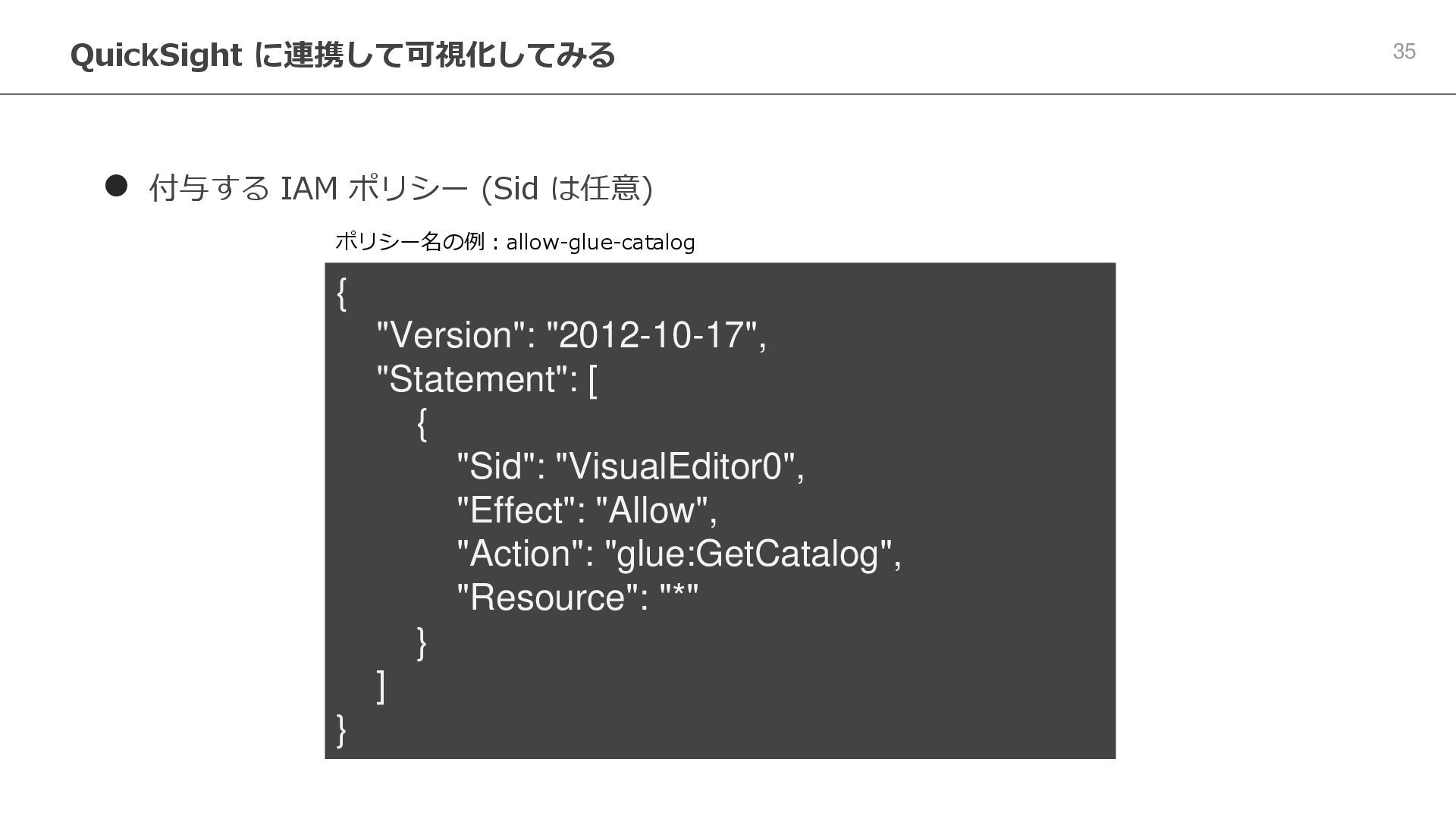Select the word IAM in the bullet text
1456x819 pixels.
point(309,188)
